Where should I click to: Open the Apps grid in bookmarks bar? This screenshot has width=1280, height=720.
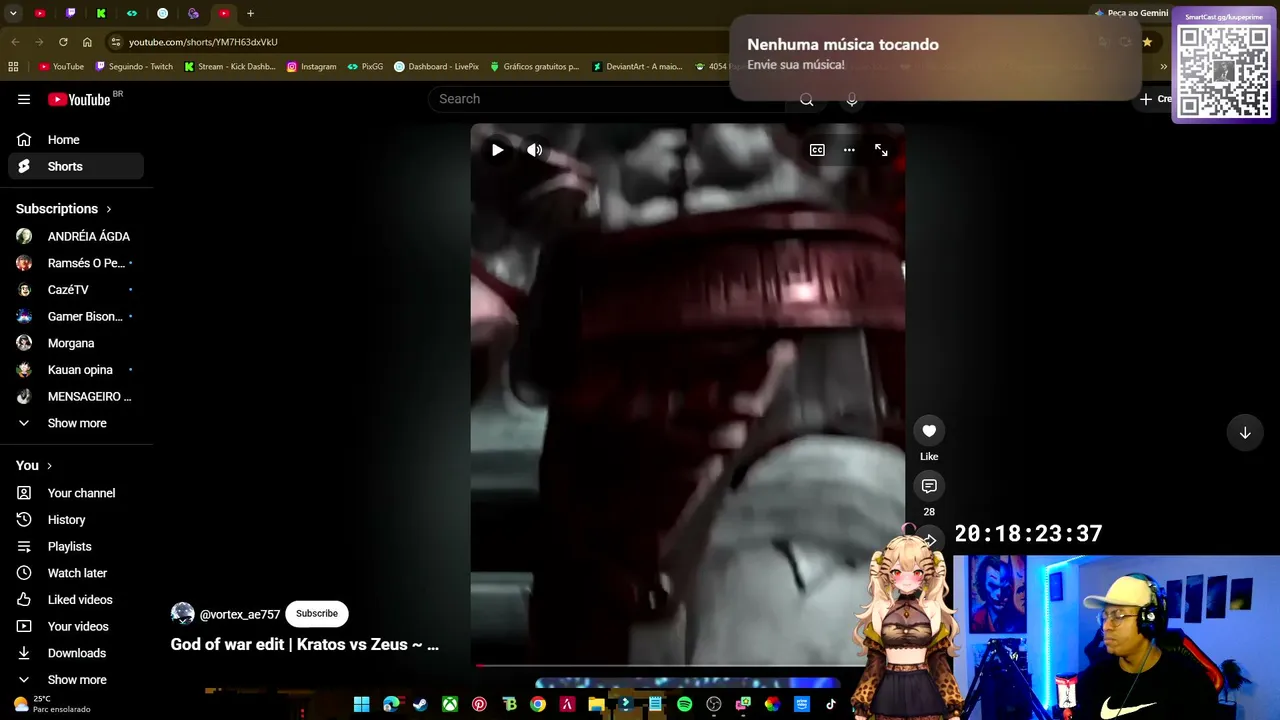[13, 67]
